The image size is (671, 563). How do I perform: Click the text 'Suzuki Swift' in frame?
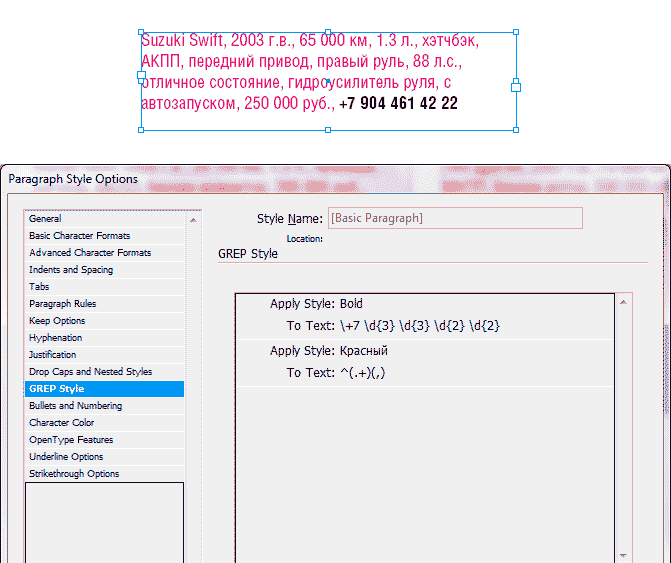tap(182, 40)
